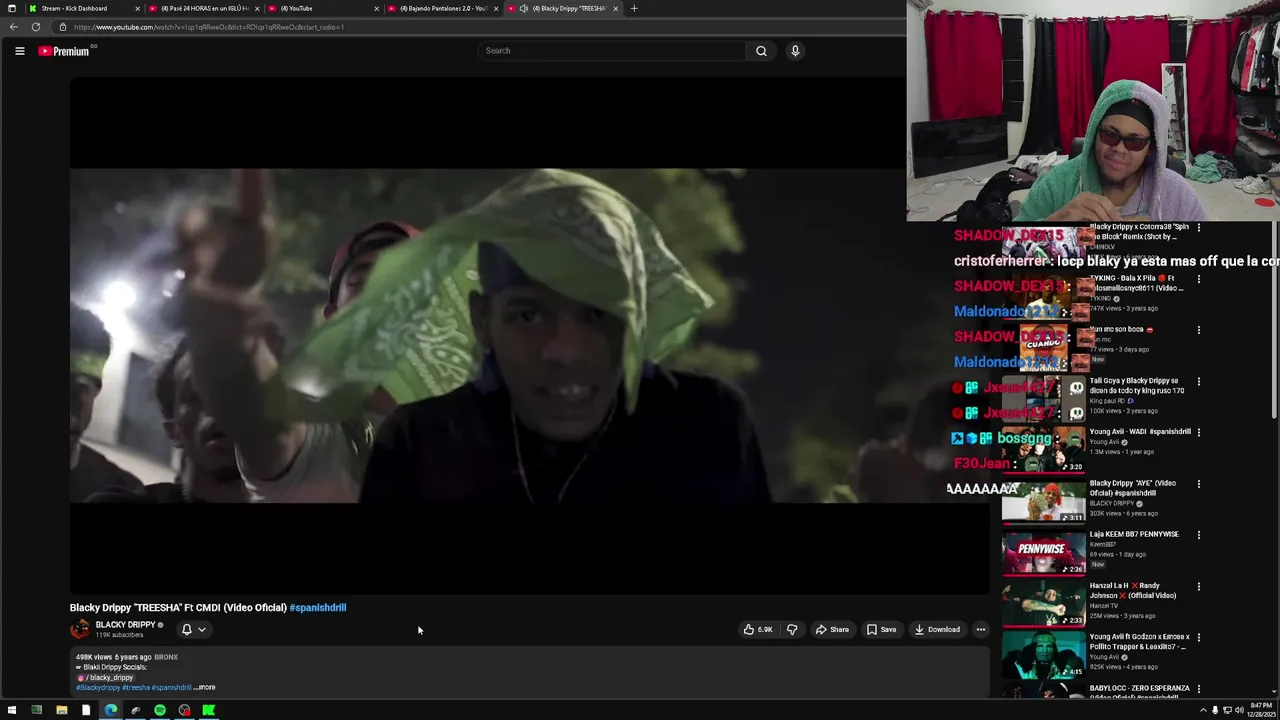Dislike the video
1280x720 pixels.
click(792, 630)
